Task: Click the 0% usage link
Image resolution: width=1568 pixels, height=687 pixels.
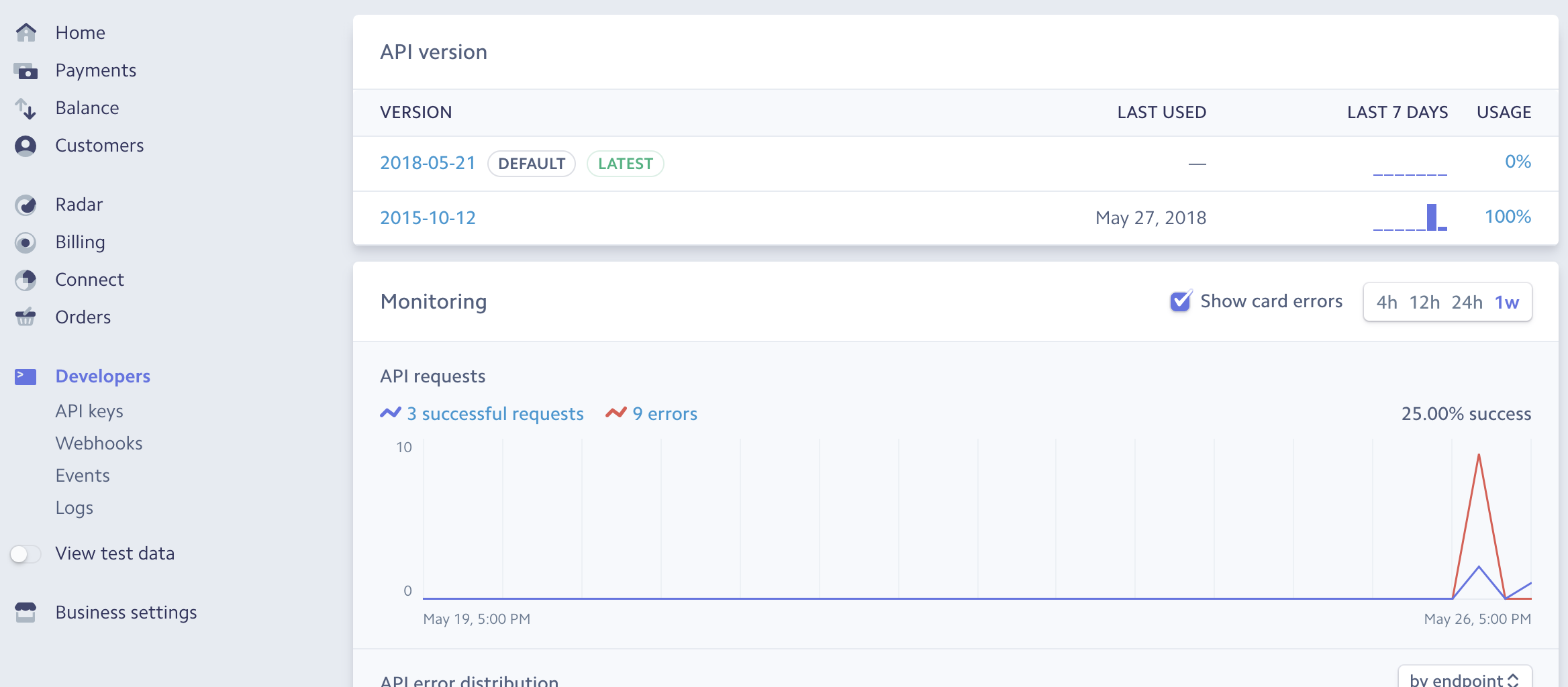Action: (1518, 161)
